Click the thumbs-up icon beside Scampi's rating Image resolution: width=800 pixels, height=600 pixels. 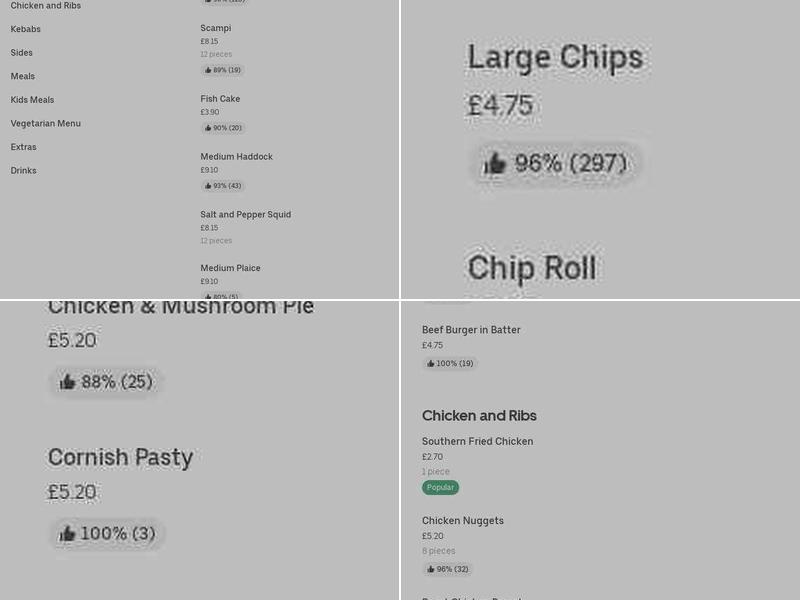(x=206, y=70)
